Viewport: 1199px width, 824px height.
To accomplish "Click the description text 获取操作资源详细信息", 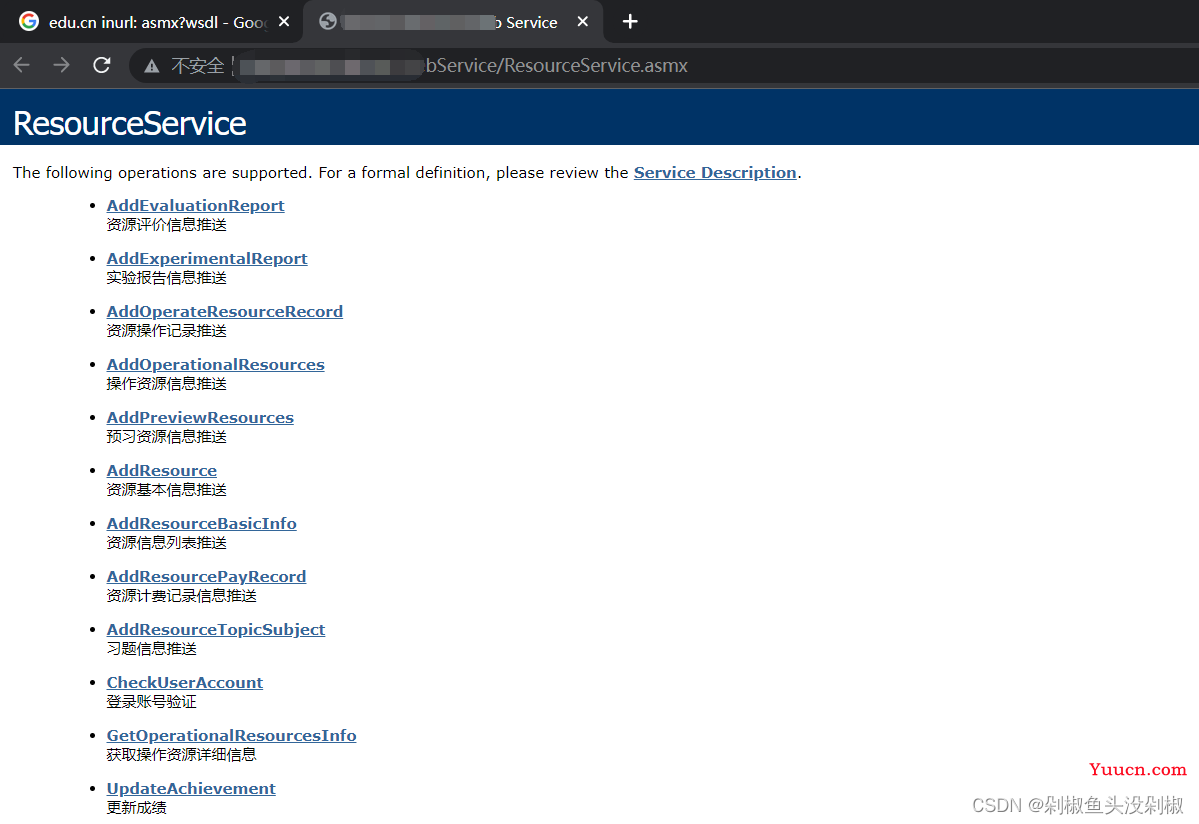I will [x=182, y=754].
